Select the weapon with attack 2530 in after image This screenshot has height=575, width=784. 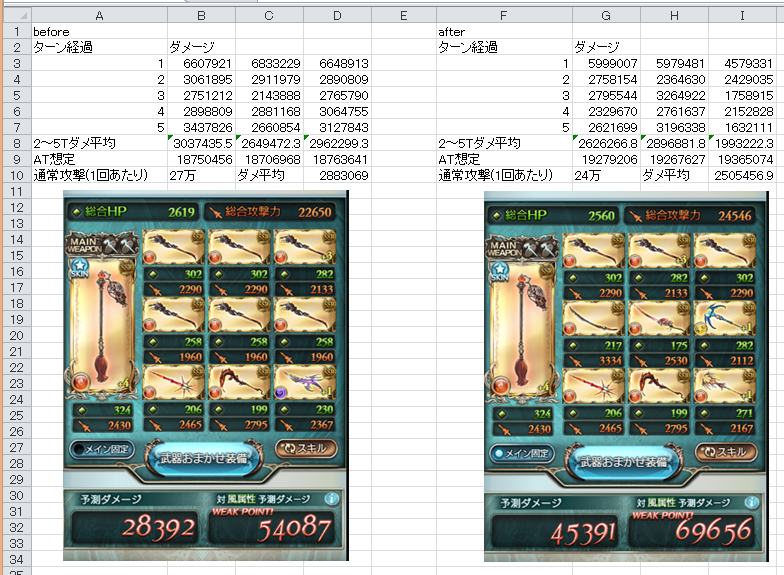[659, 318]
